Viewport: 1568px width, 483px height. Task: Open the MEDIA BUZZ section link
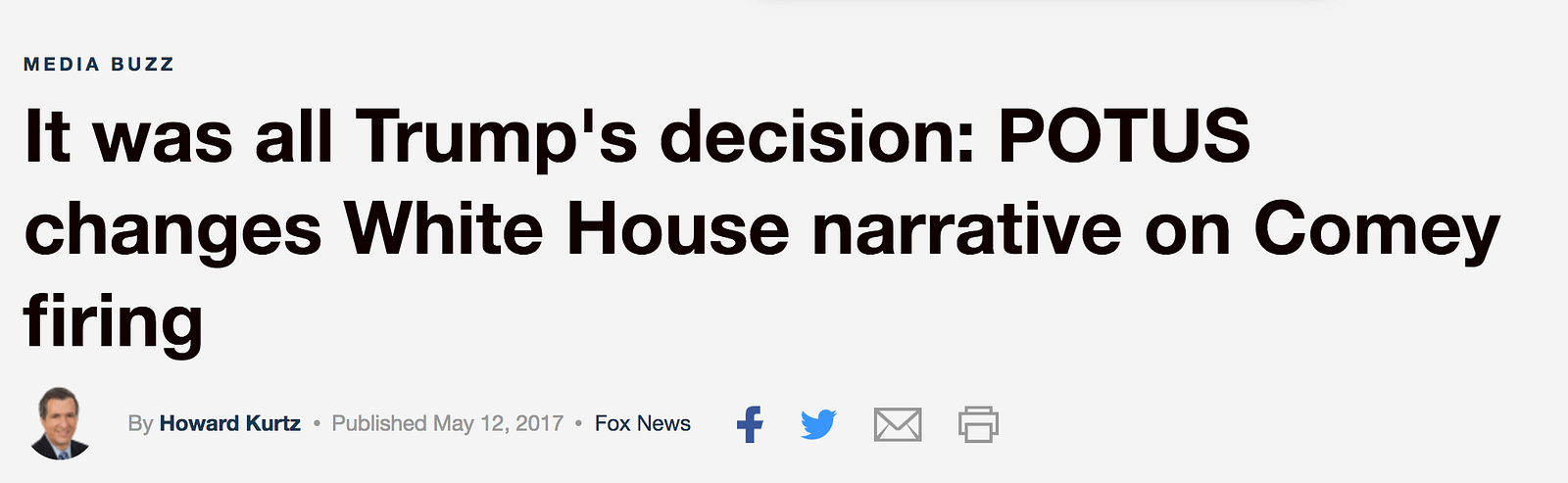tap(99, 65)
